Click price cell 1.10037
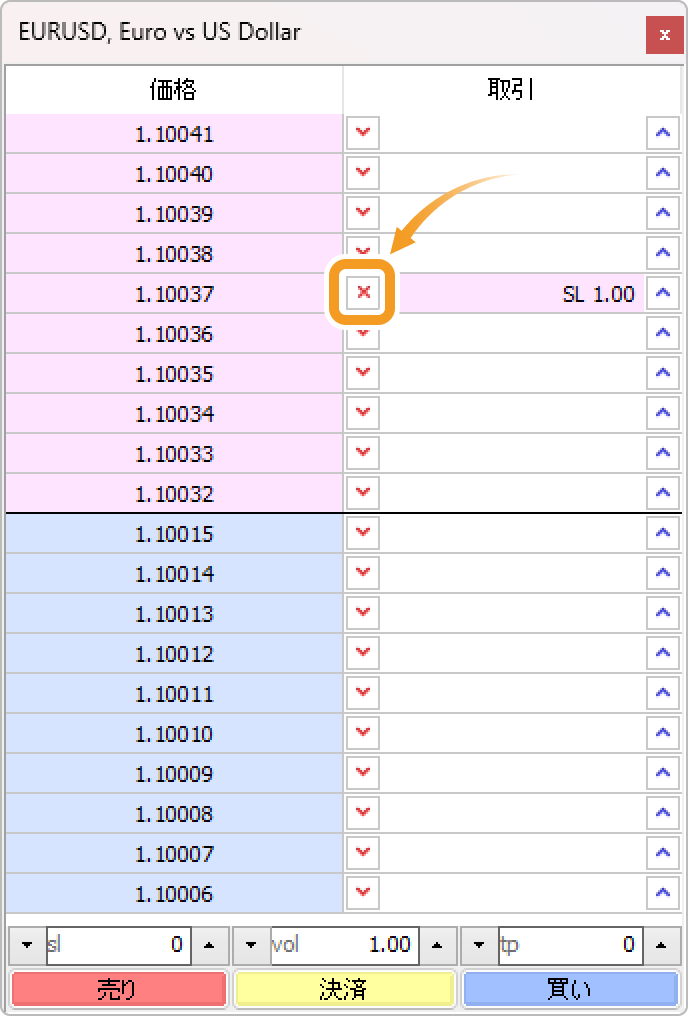The image size is (688, 1016). pyautogui.click(x=174, y=294)
